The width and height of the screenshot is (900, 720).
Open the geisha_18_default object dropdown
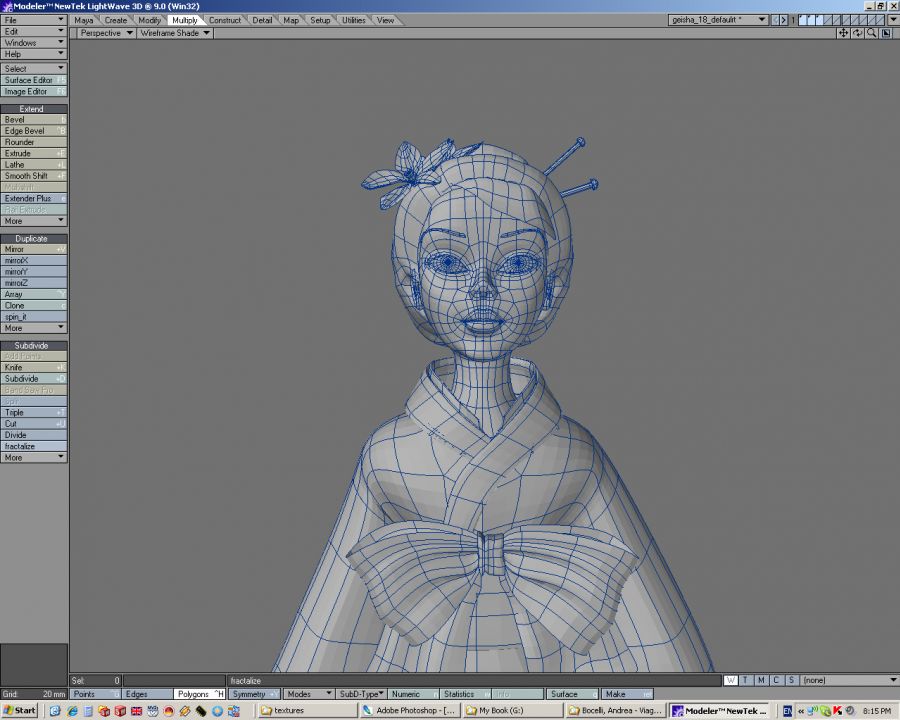[718, 19]
